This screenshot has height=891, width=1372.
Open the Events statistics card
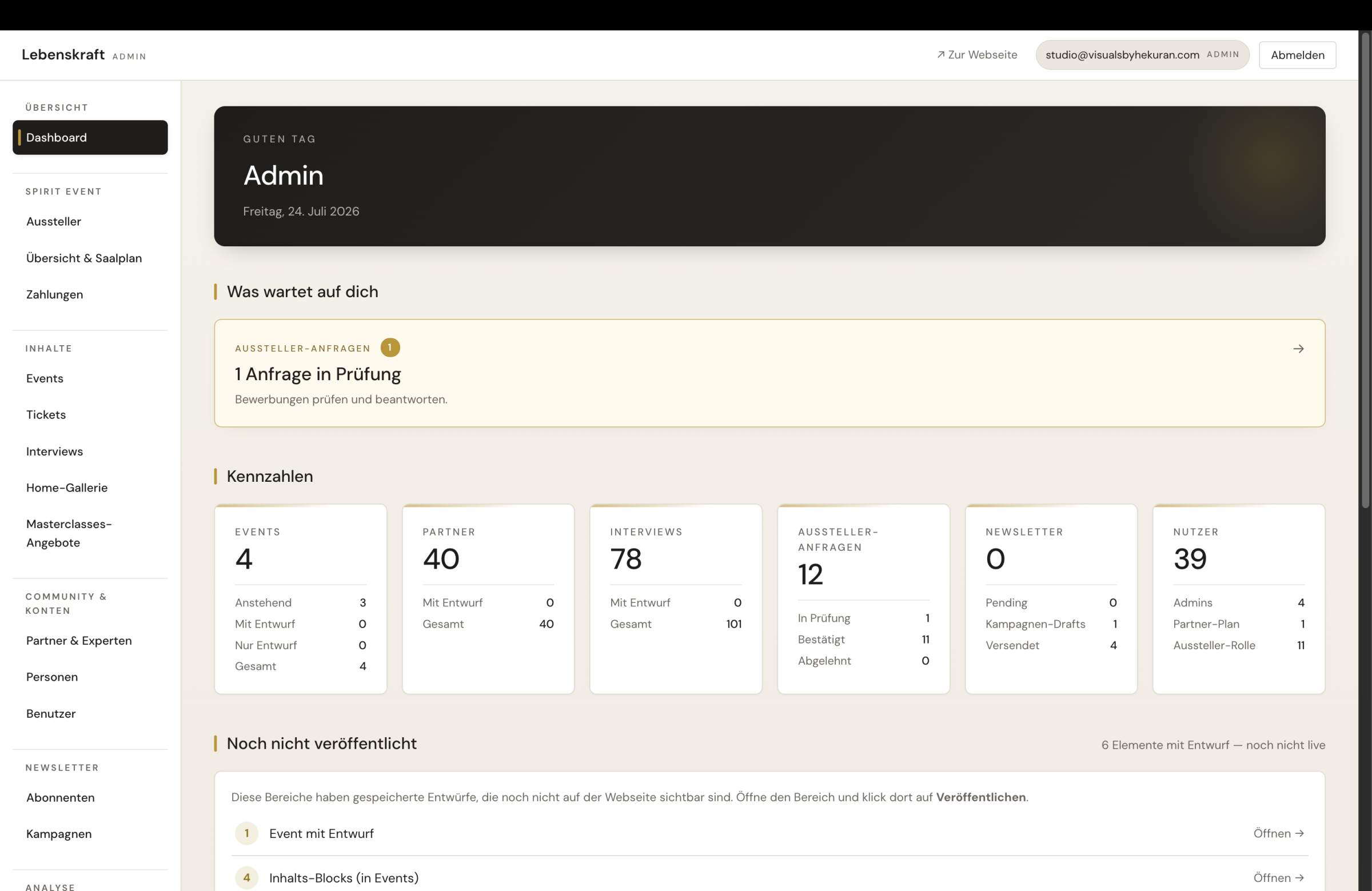click(x=300, y=599)
